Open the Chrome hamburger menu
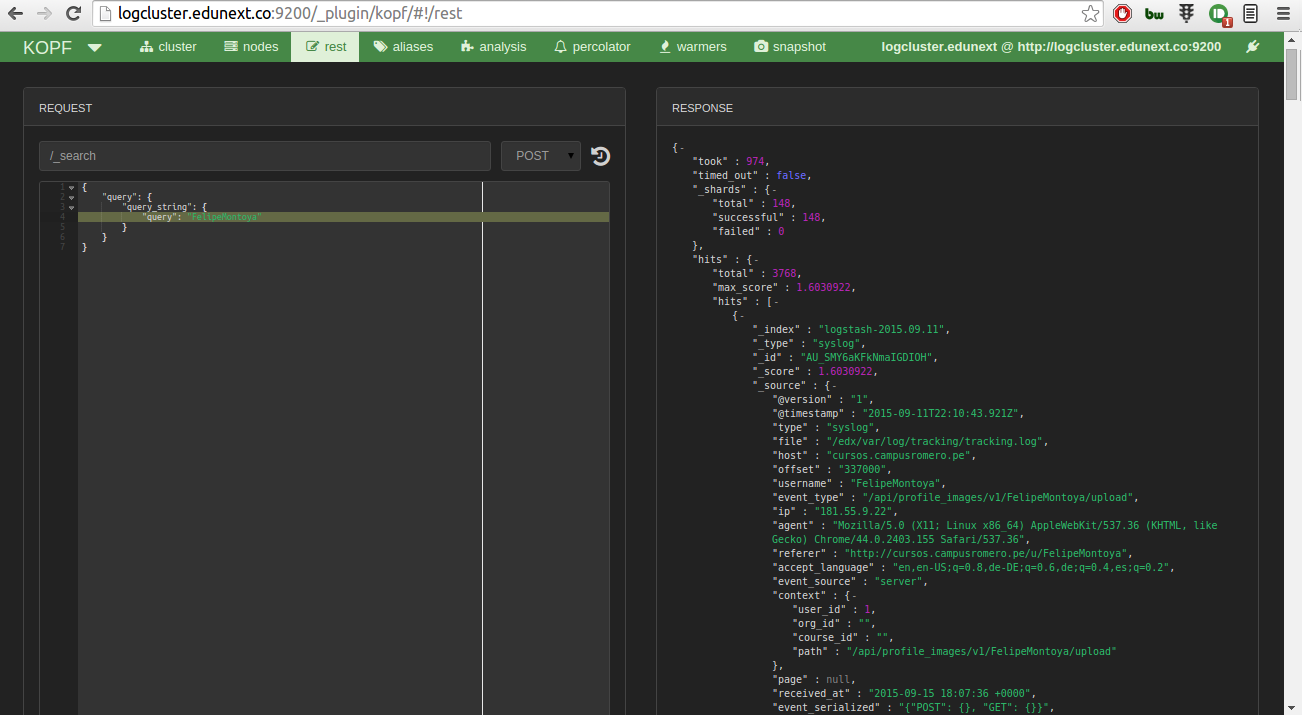The image size is (1302, 720). click(1283, 14)
